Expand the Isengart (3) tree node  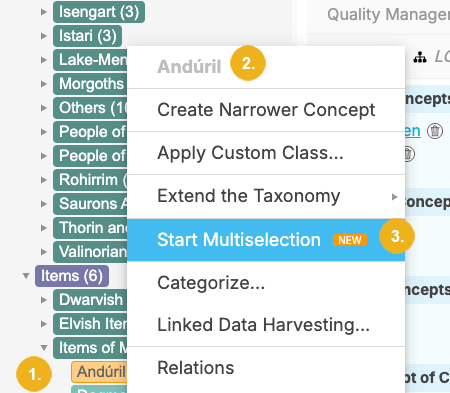44,12
